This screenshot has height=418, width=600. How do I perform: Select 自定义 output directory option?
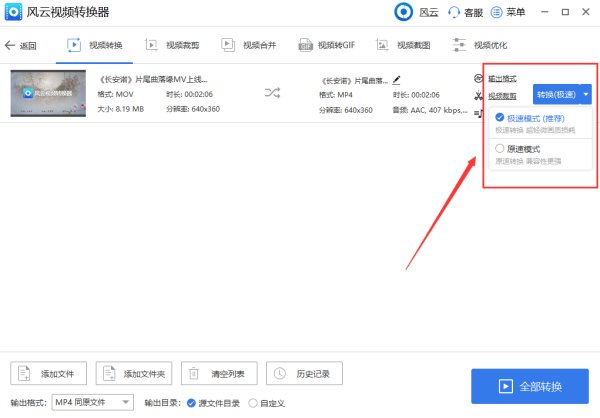[x=267, y=403]
